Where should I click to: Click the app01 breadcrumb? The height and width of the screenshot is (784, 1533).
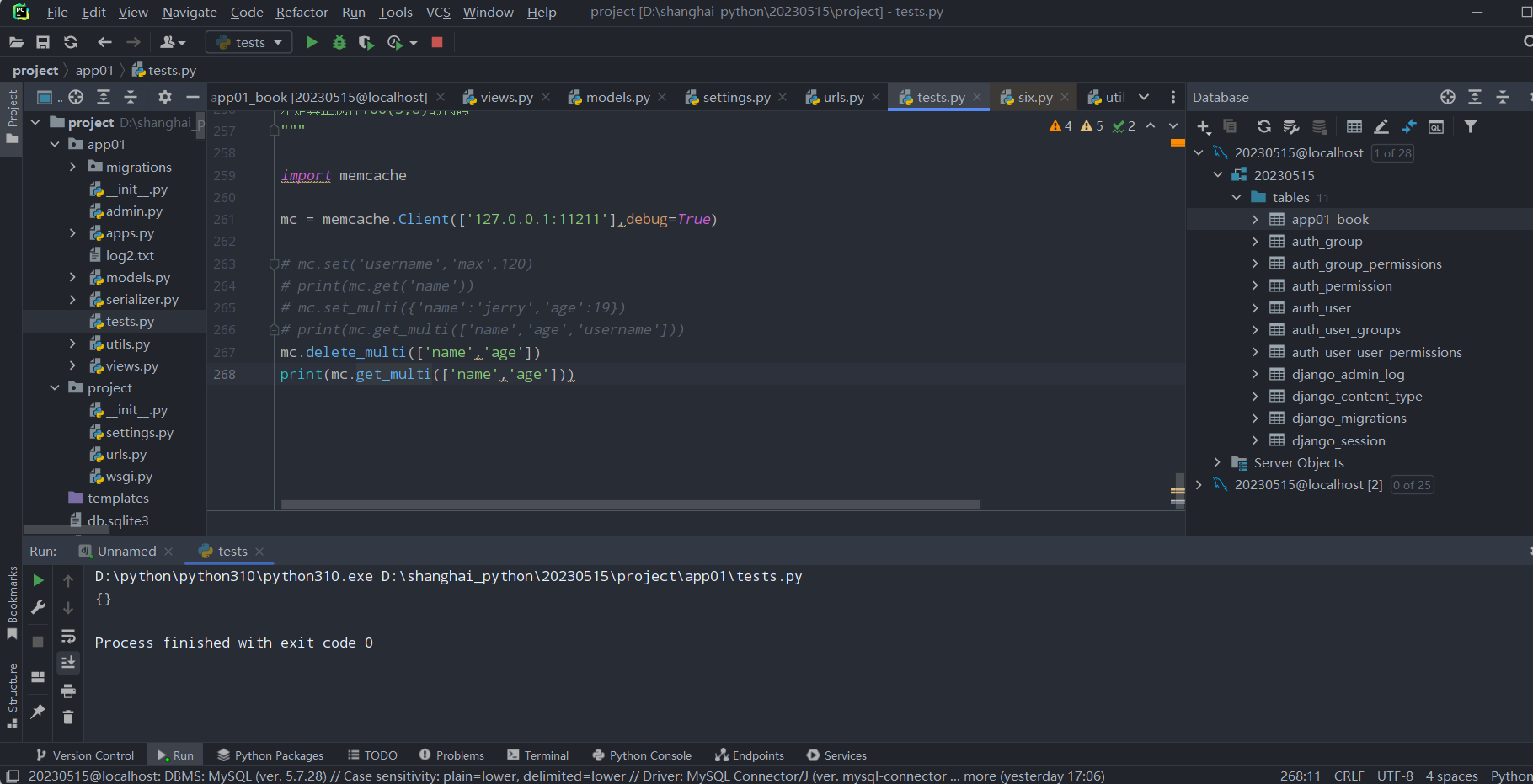[94, 71]
